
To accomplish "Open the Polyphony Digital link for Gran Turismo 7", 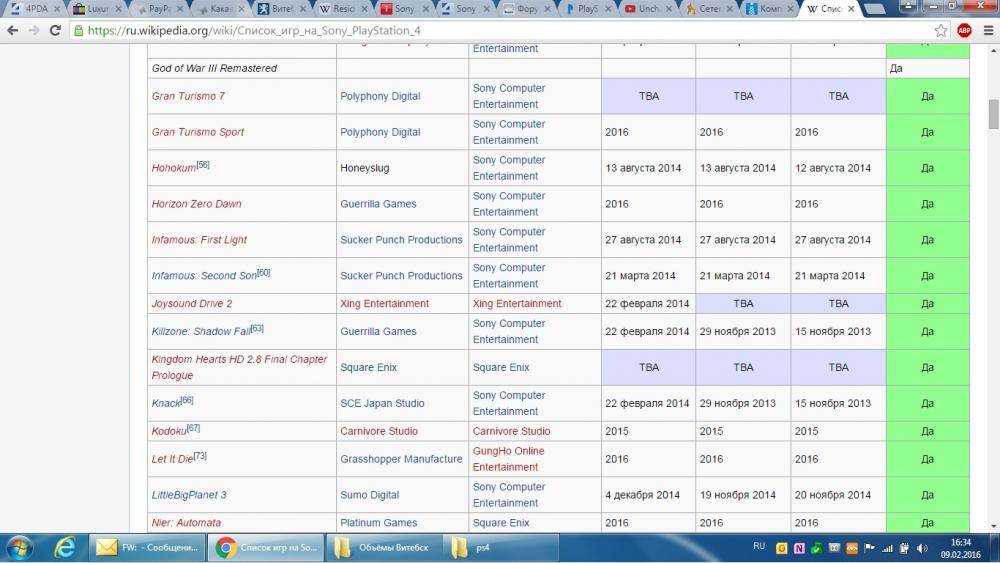I will pos(380,96).
